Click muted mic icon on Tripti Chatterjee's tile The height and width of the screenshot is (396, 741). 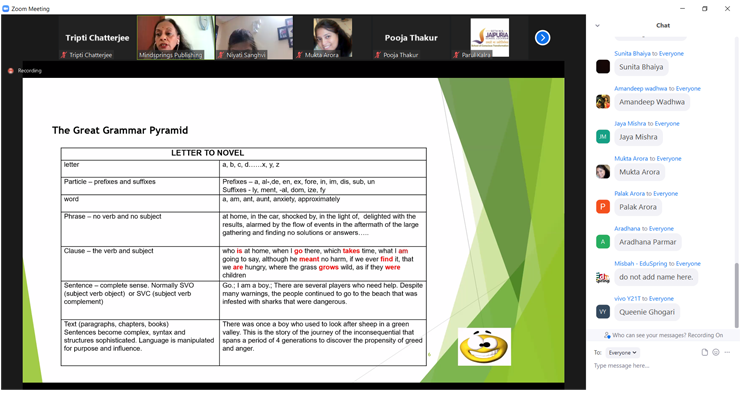[64, 55]
